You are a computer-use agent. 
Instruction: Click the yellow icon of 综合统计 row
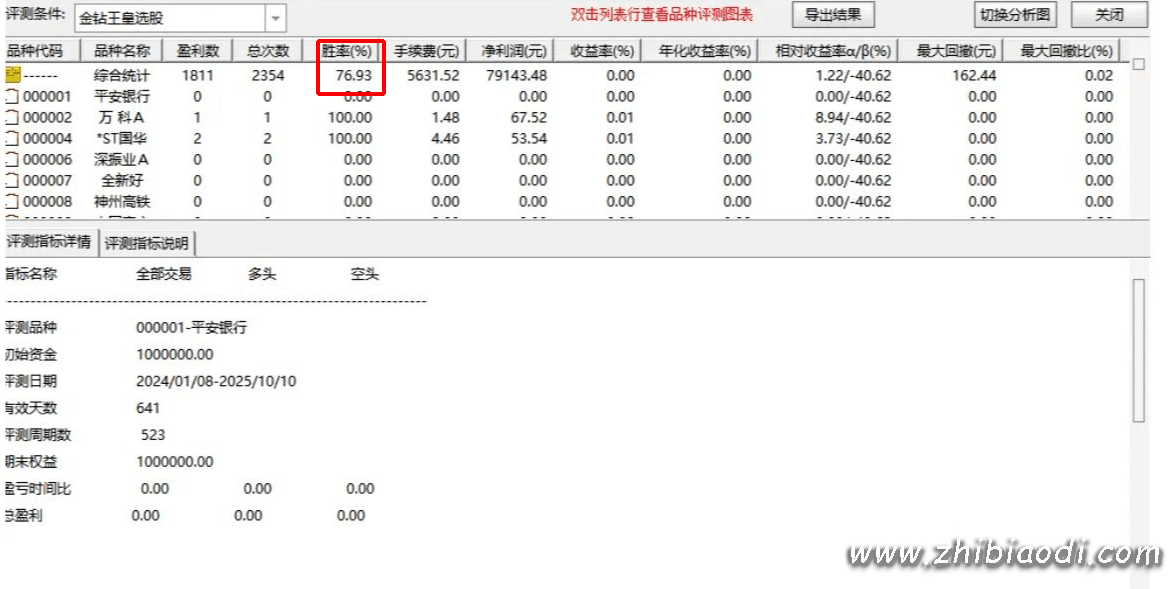(x=13, y=74)
